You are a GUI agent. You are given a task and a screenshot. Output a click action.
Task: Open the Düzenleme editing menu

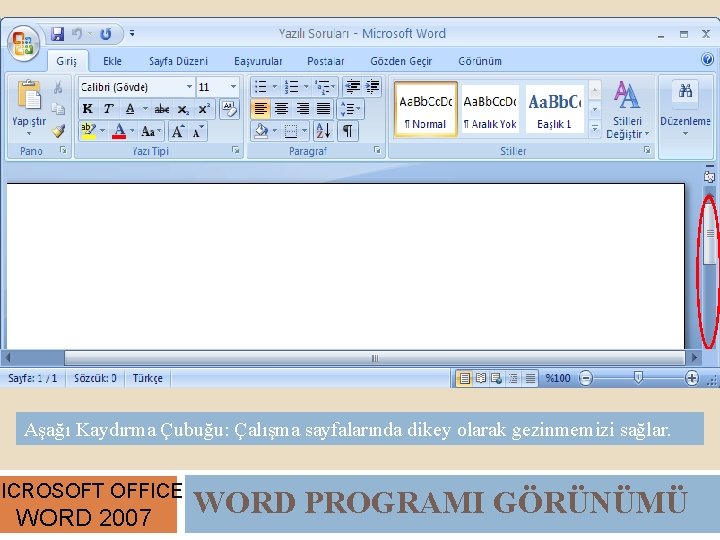(685, 109)
